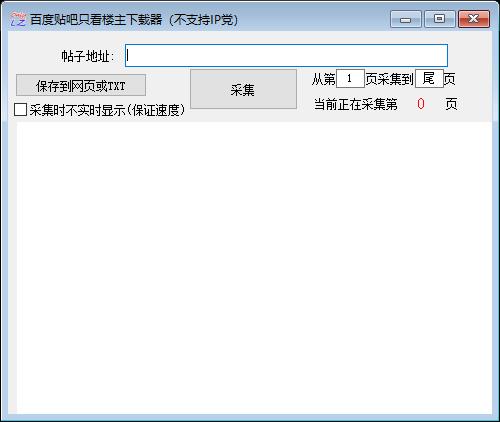Image resolution: width=500 pixels, height=422 pixels.
Task: Select the end page box containing 尾
Action: [x=429, y=79]
